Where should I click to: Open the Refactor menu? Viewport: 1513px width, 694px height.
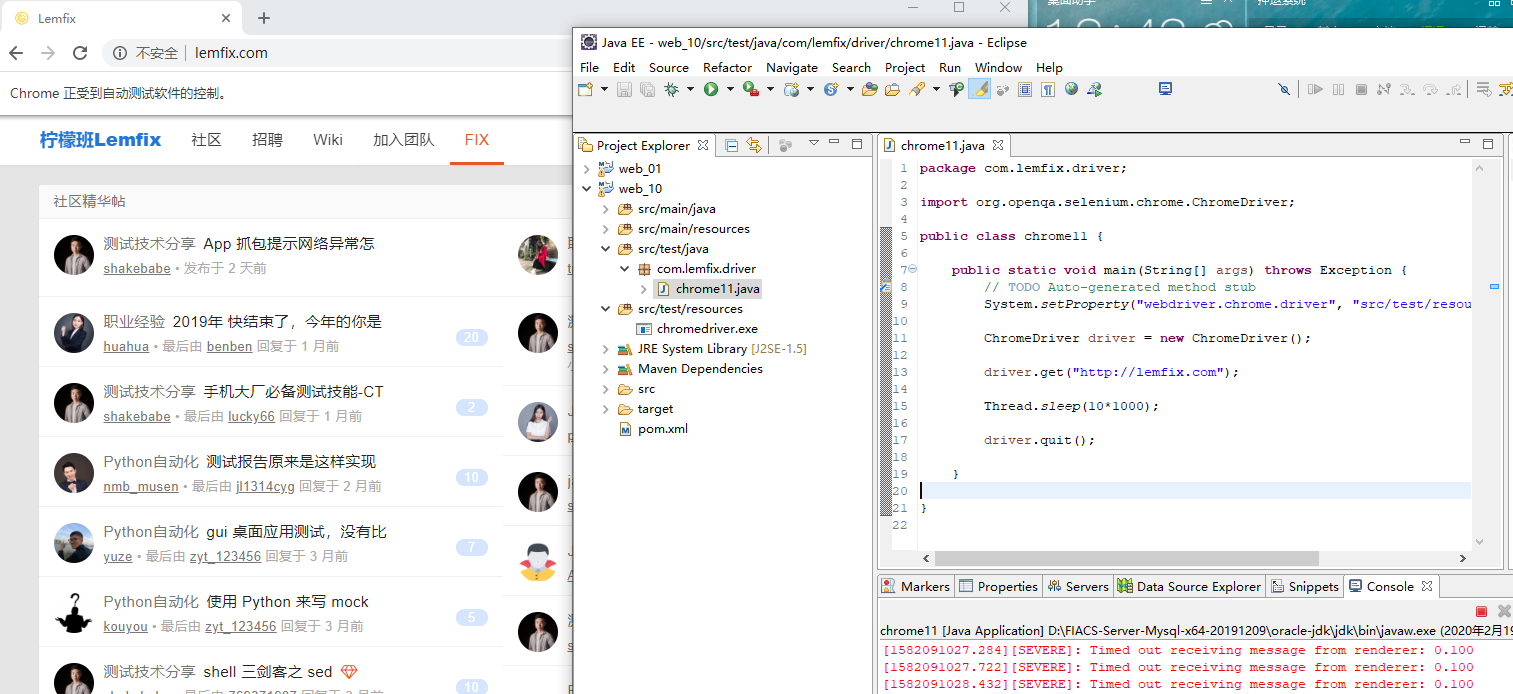(727, 67)
